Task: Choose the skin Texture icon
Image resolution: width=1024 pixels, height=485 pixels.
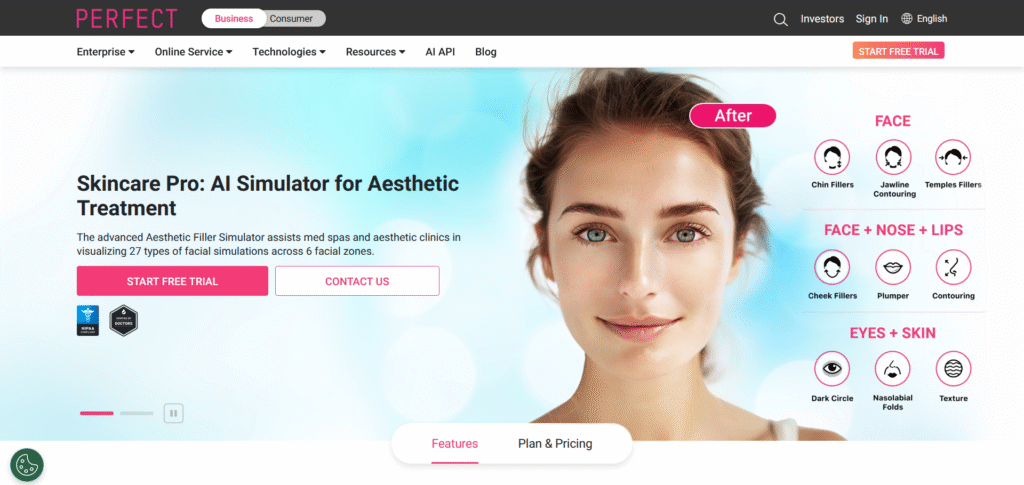Action: point(953,369)
